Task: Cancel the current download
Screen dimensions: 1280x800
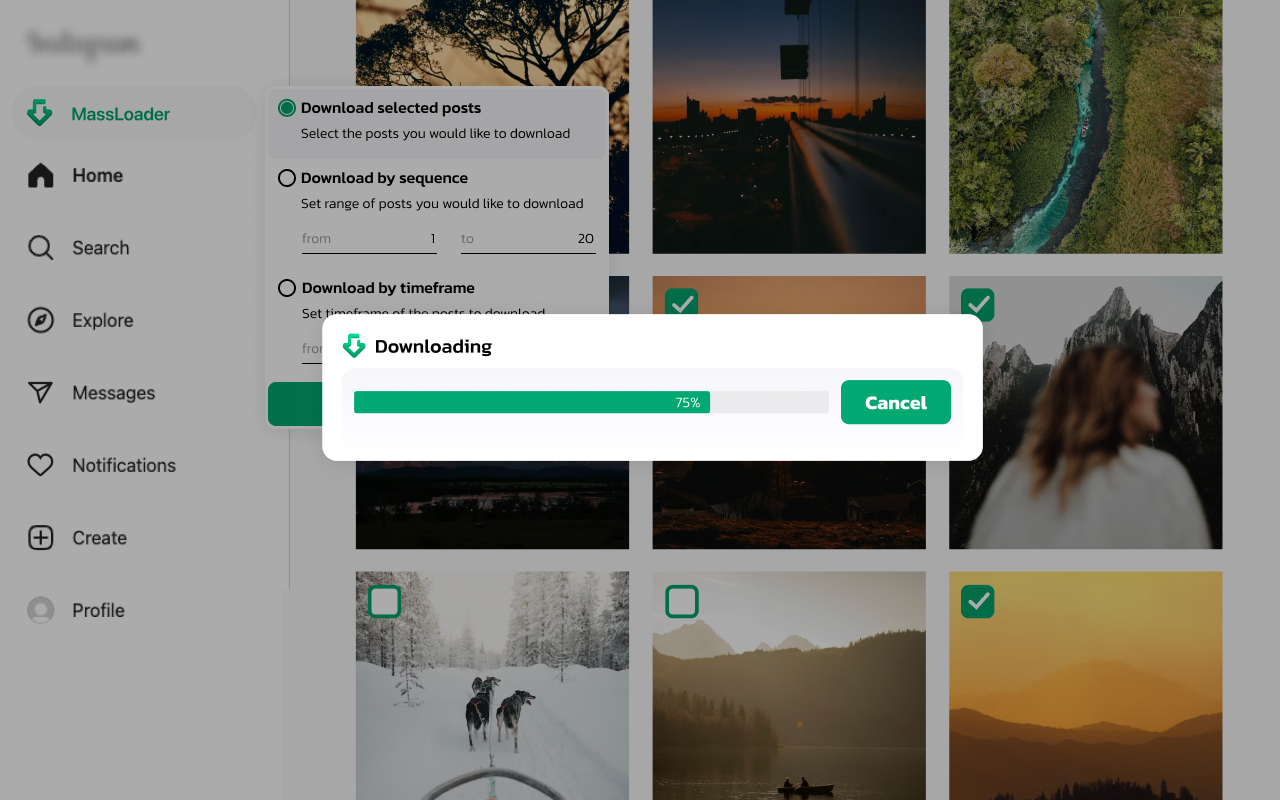Action: pos(896,402)
